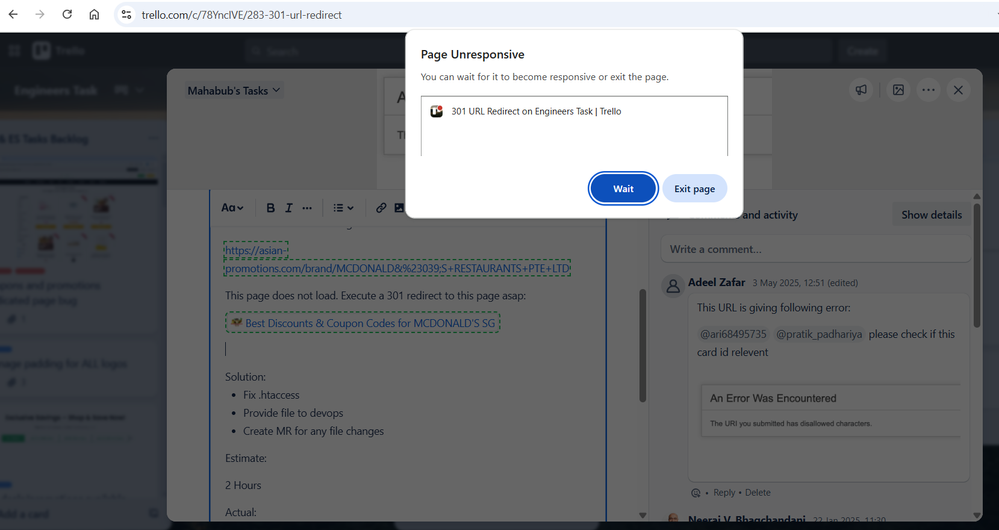The image size is (999, 530).
Task: Click the Solution: heading text
Action: (x=245, y=377)
